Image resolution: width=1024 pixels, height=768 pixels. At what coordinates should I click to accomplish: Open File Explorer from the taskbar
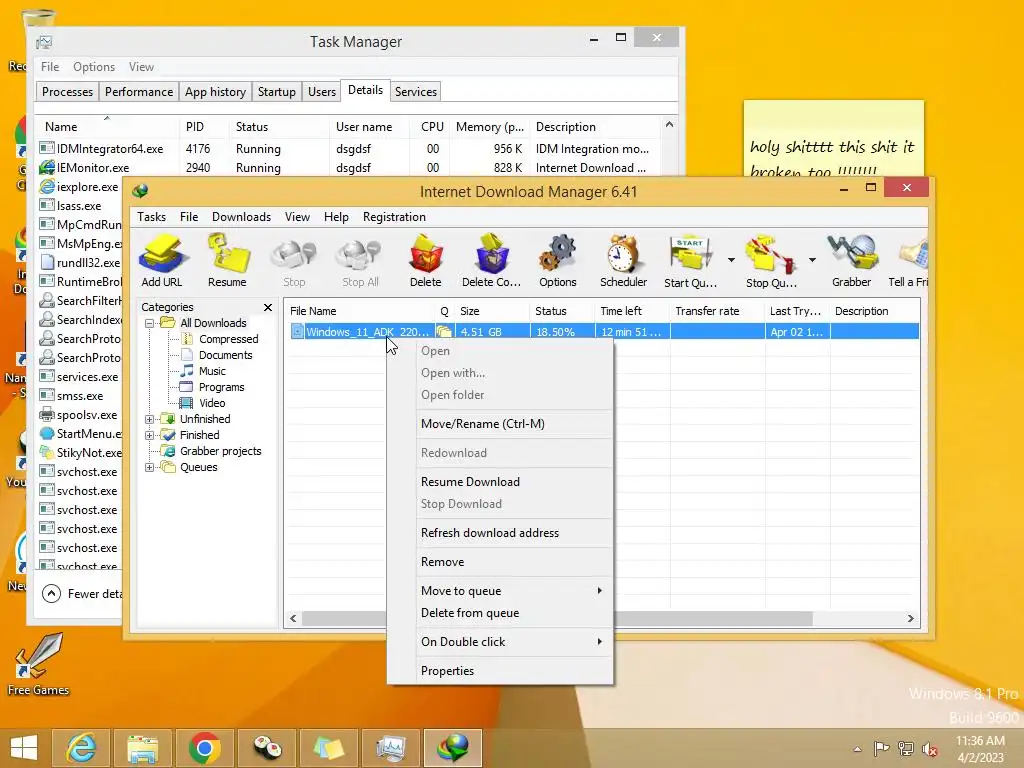[x=142, y=748]
